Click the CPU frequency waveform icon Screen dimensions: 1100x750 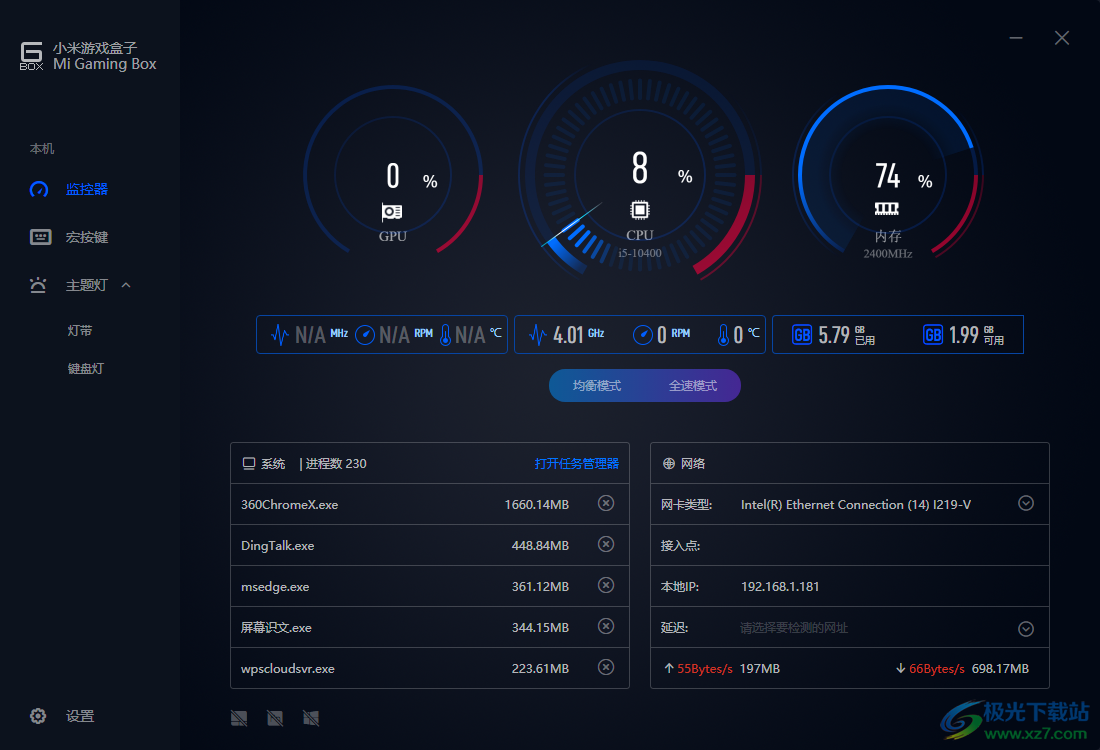(x=538, y=335)
